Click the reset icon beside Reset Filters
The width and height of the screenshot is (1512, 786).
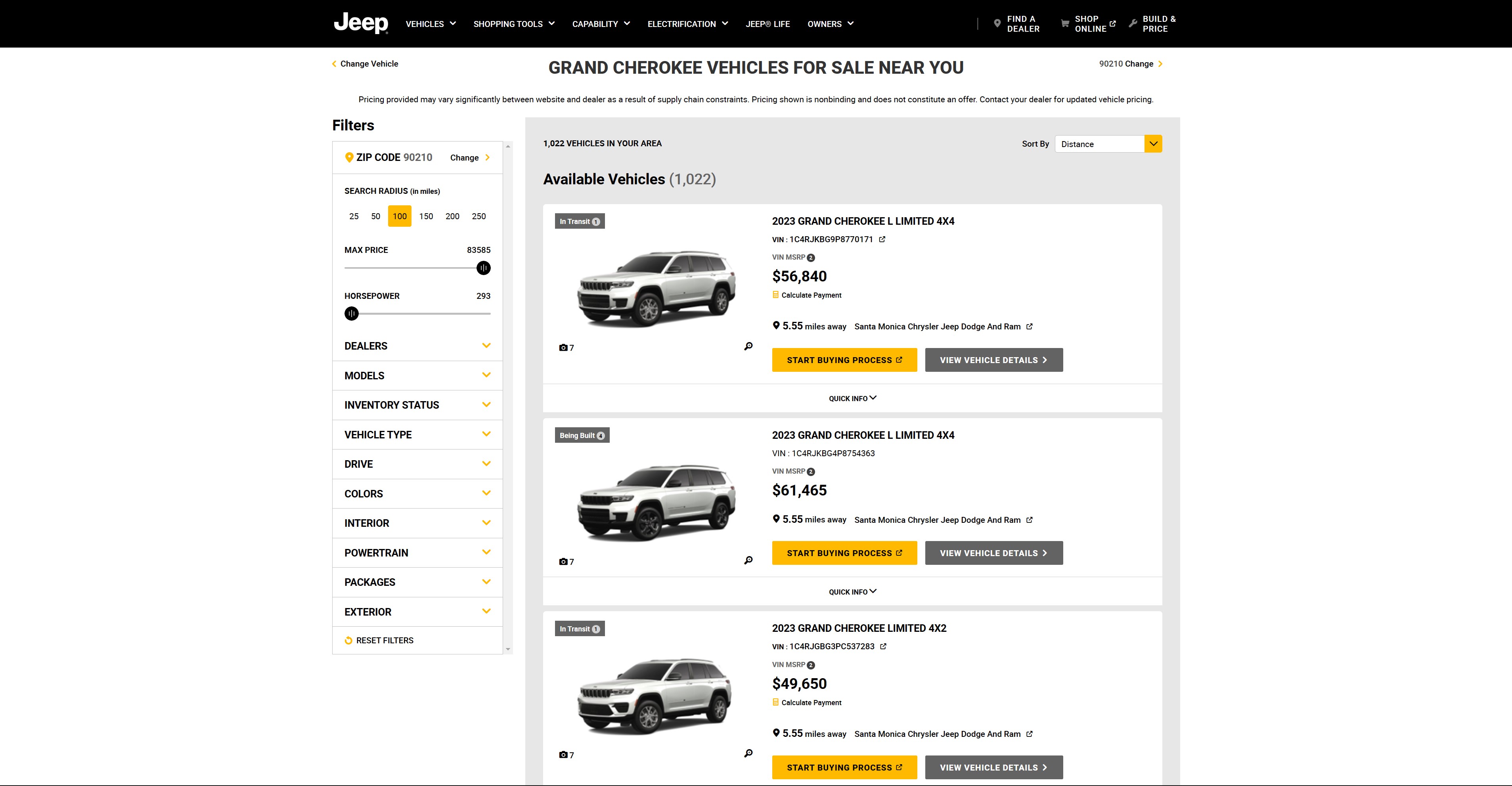(348, 641)
